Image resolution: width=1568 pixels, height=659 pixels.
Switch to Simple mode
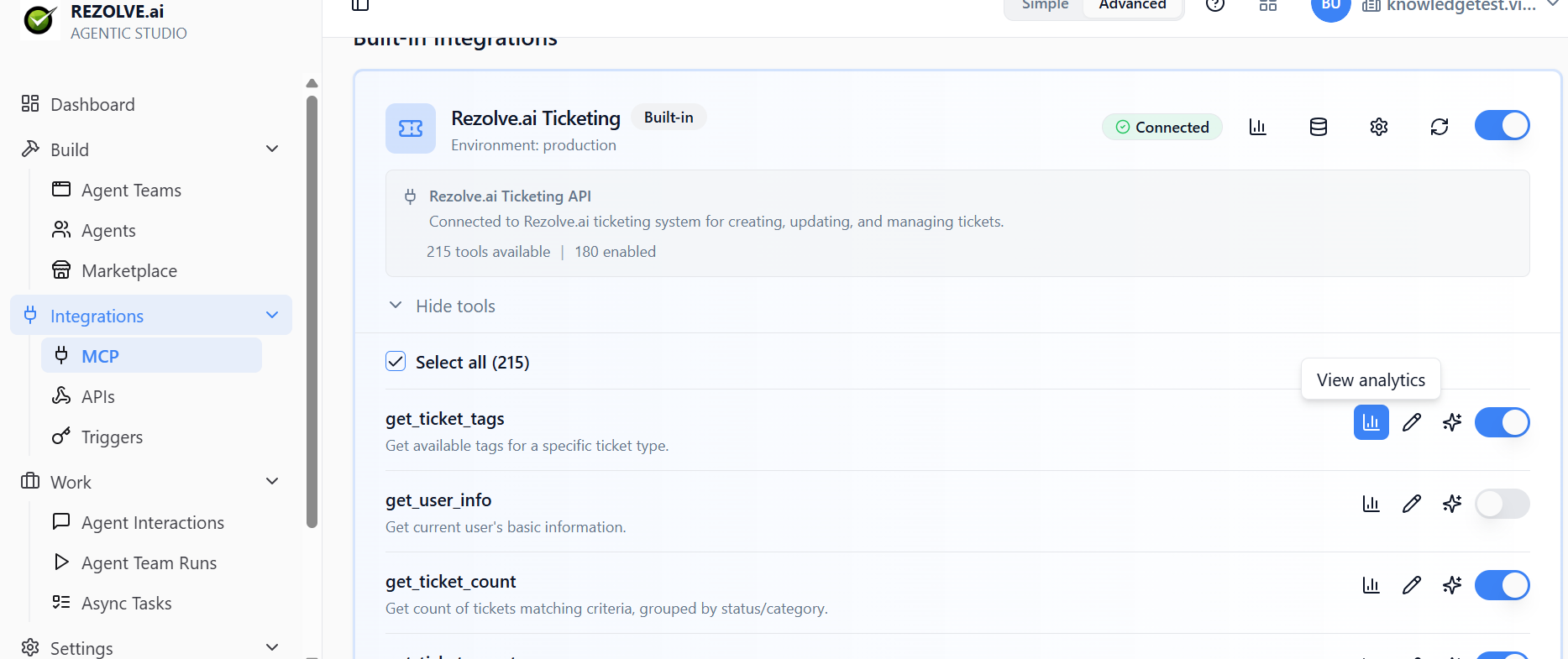(x=1045, y=6)
